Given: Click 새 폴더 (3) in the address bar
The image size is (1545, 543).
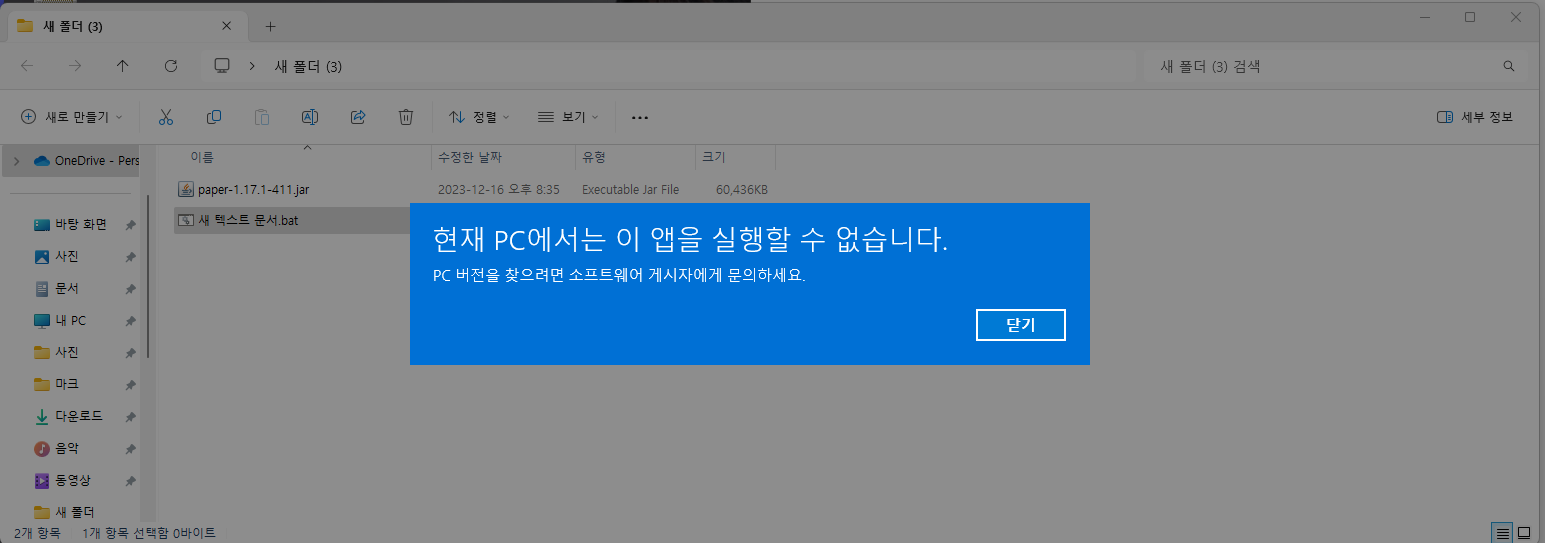Looking at the screenshot, I should 308,66.
